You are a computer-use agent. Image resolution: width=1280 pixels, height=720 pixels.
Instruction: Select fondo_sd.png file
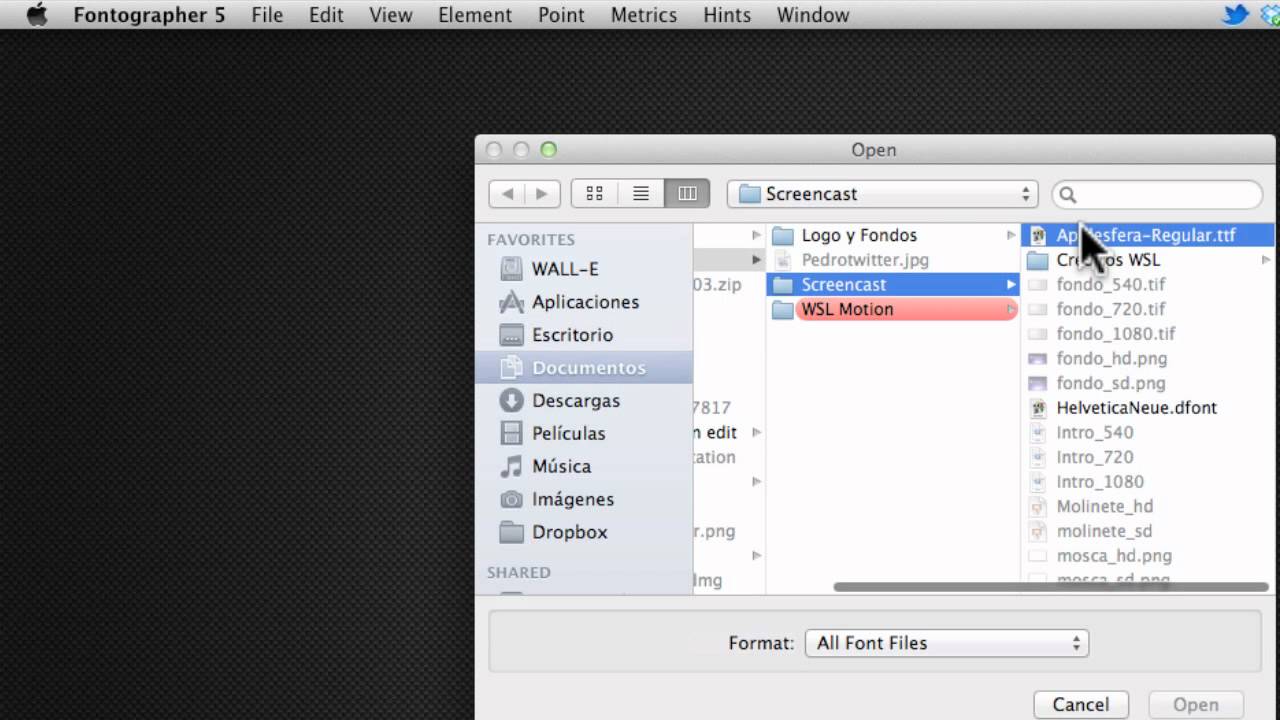1146,382
